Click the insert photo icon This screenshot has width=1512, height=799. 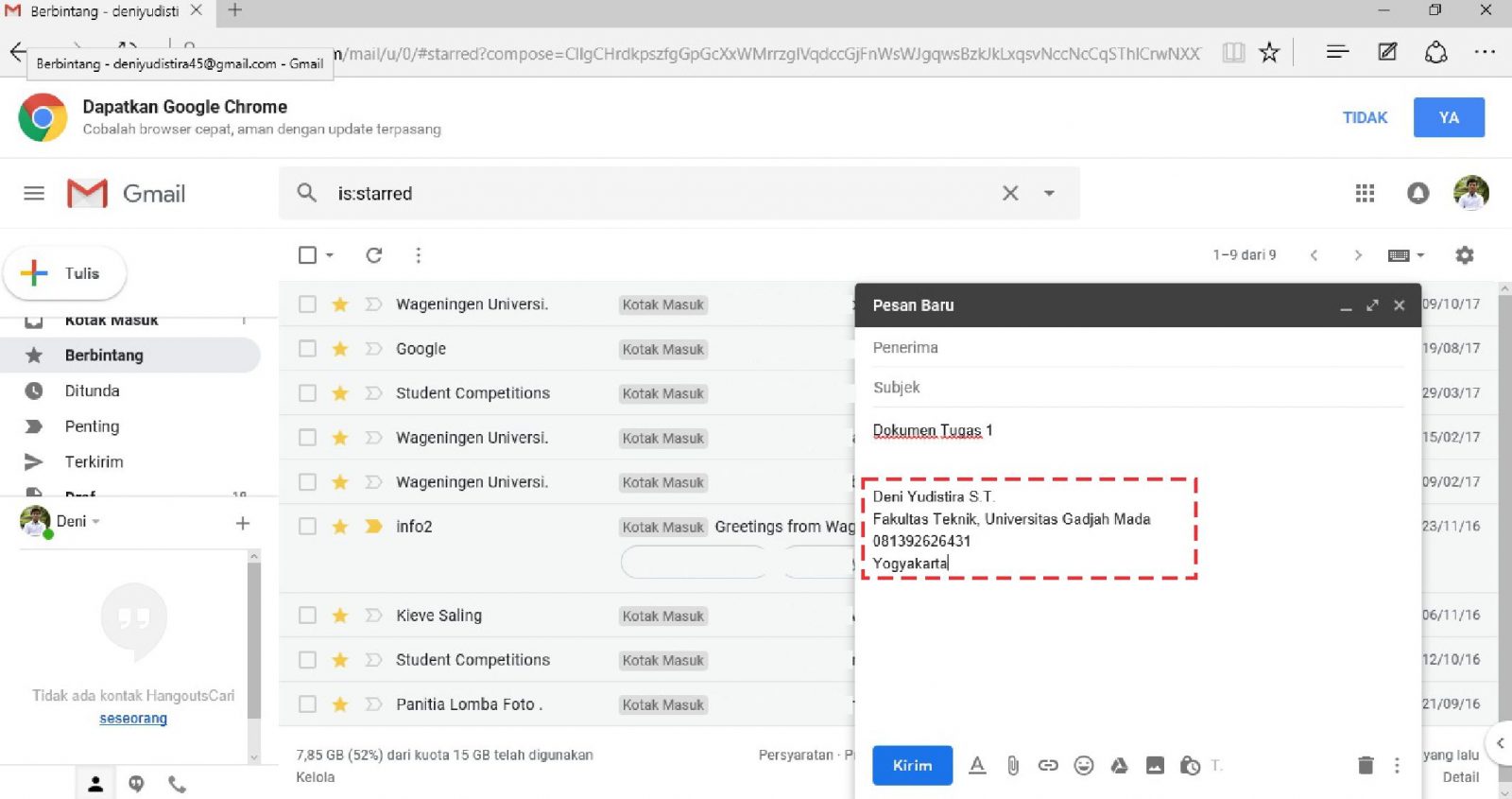coord(1155,766)
